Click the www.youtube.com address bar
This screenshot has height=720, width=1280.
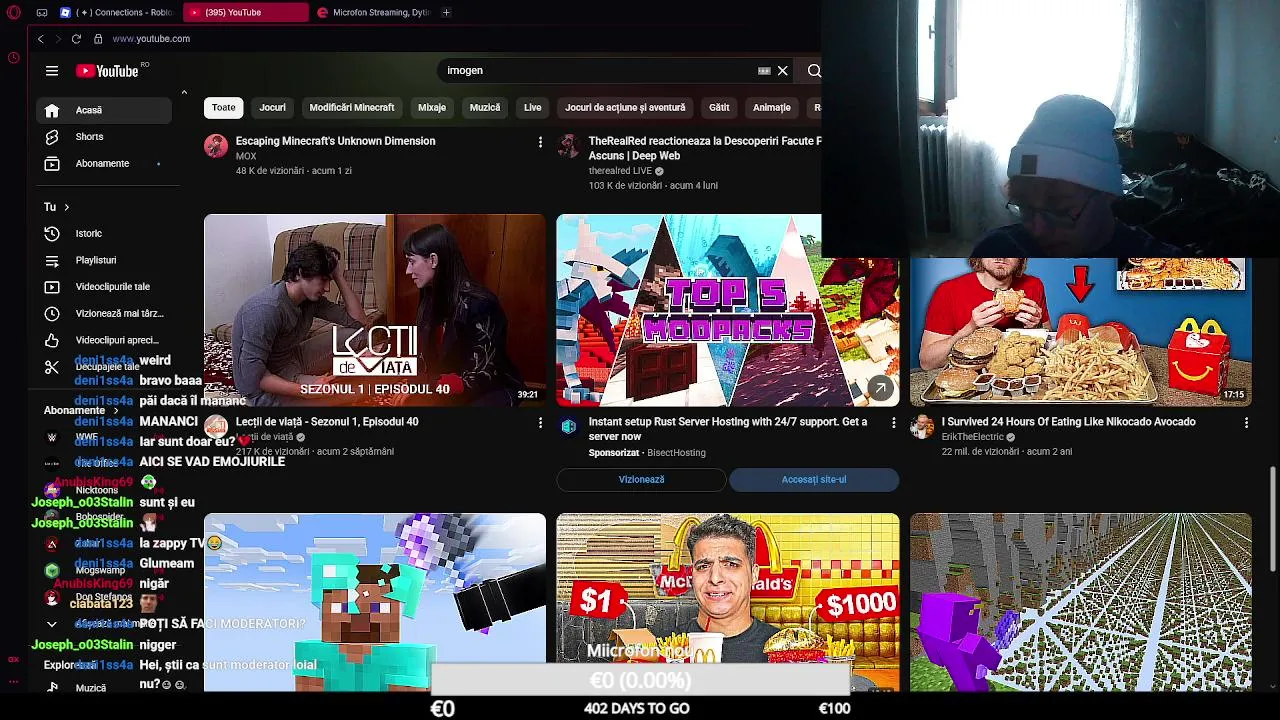tap(151, 39)
